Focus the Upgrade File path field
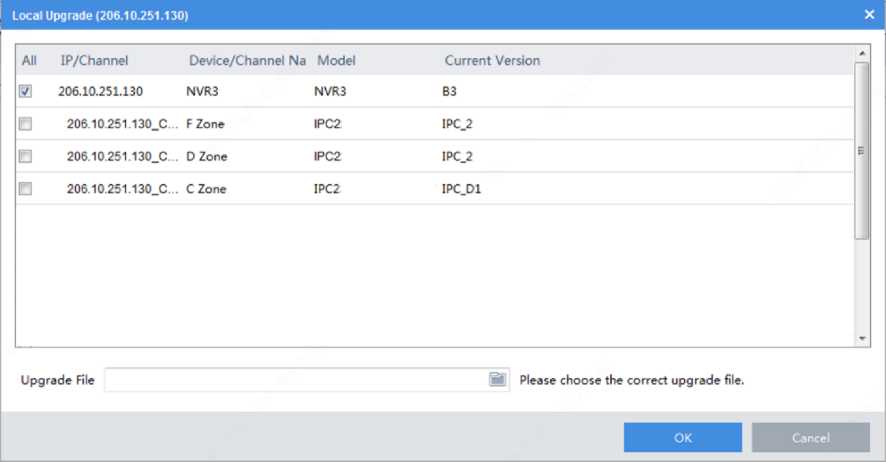Viewport: 886px width, 462px height. (295, 380)
